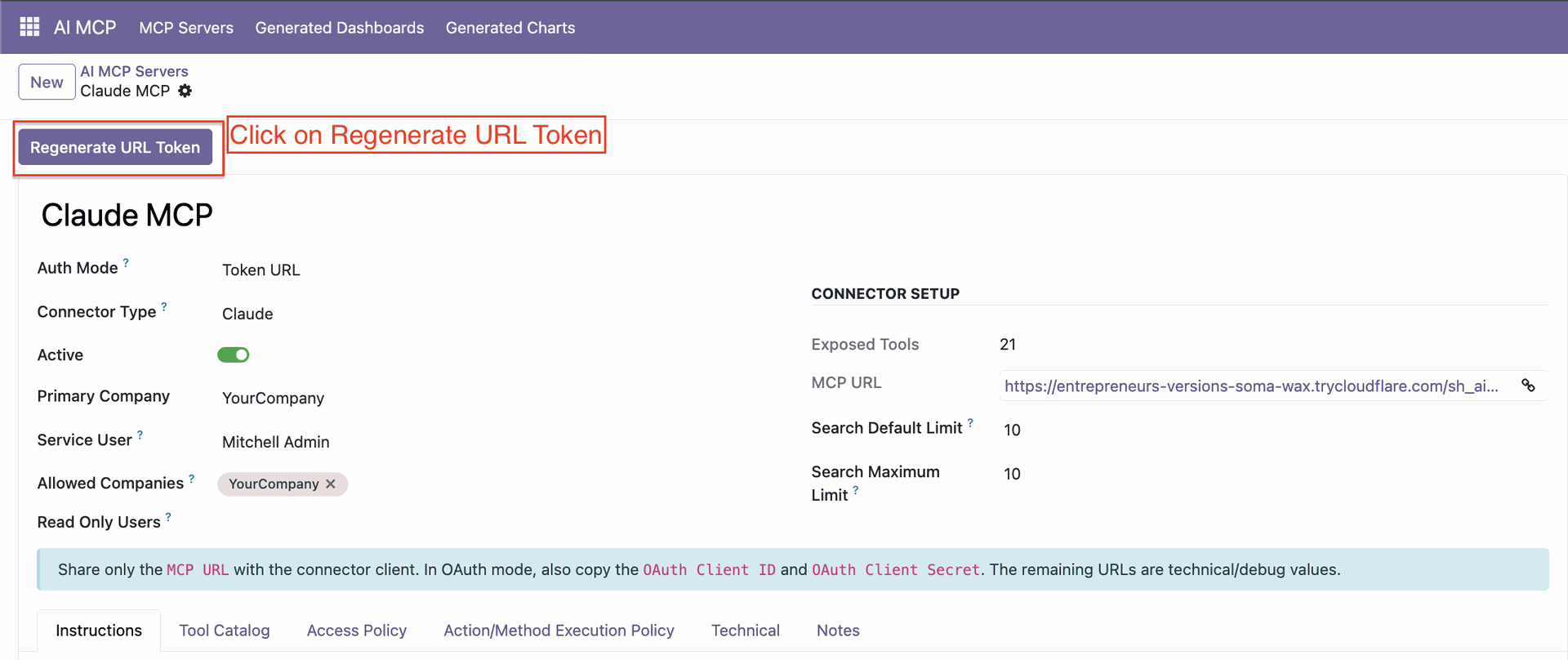
Task: Show help tooltip for Service User
Action: click(x=140, y=435)
